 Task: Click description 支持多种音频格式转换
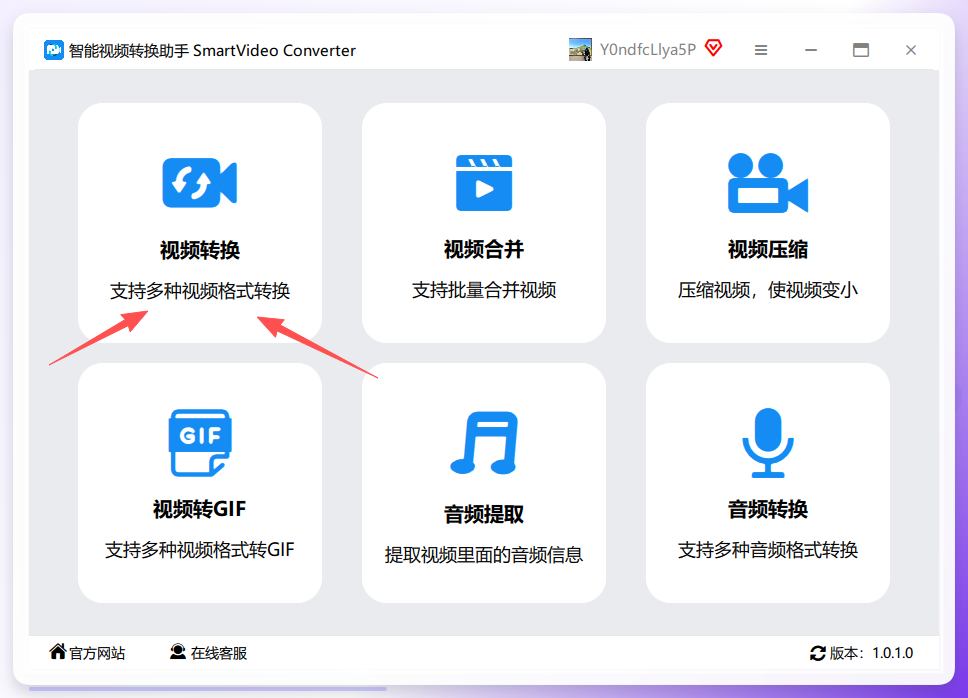pyautogui.click(x=768, y=549)
